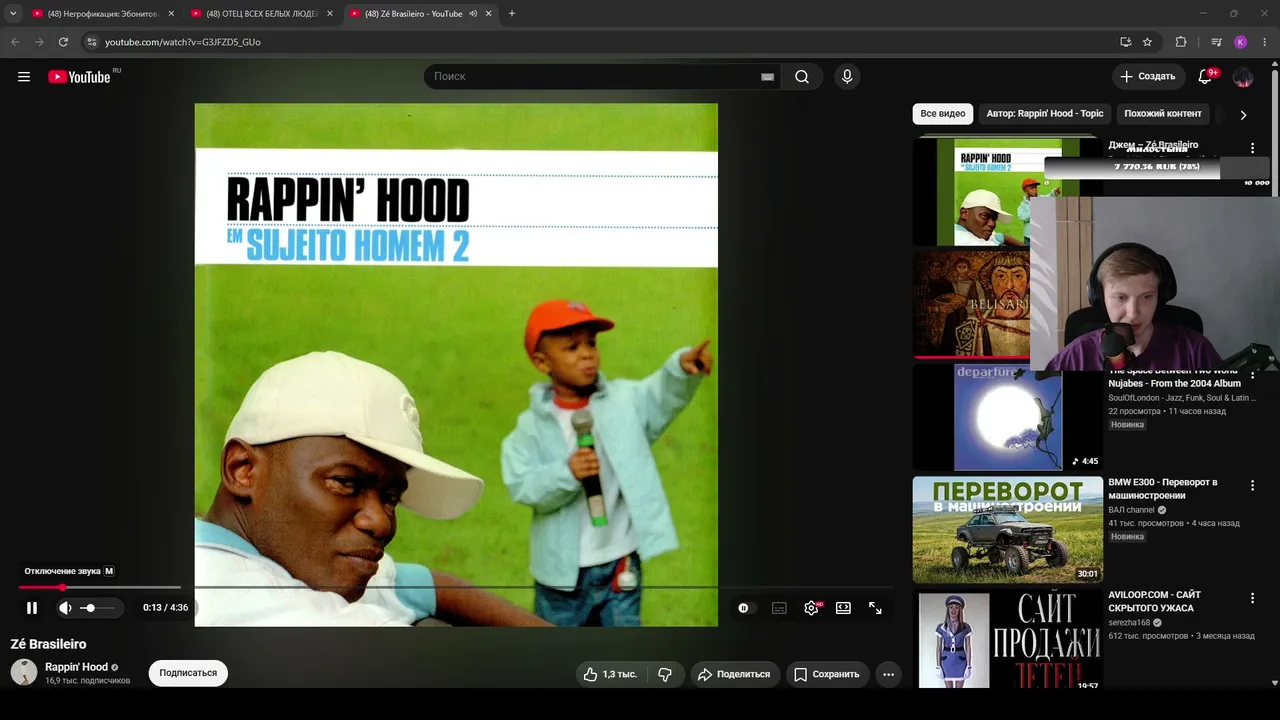1280x720 pixels.
Task: Open options for the Джем – Zé Brasileiro mix
Action: (x=1252, y=149)
